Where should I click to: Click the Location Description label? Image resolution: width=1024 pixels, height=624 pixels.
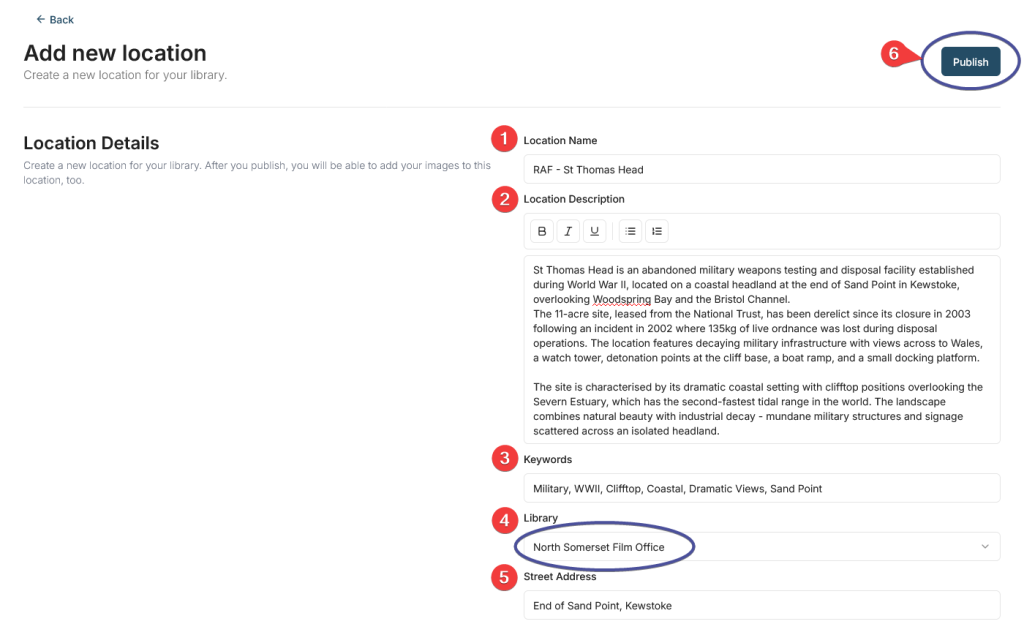click(x=573, y=199)
